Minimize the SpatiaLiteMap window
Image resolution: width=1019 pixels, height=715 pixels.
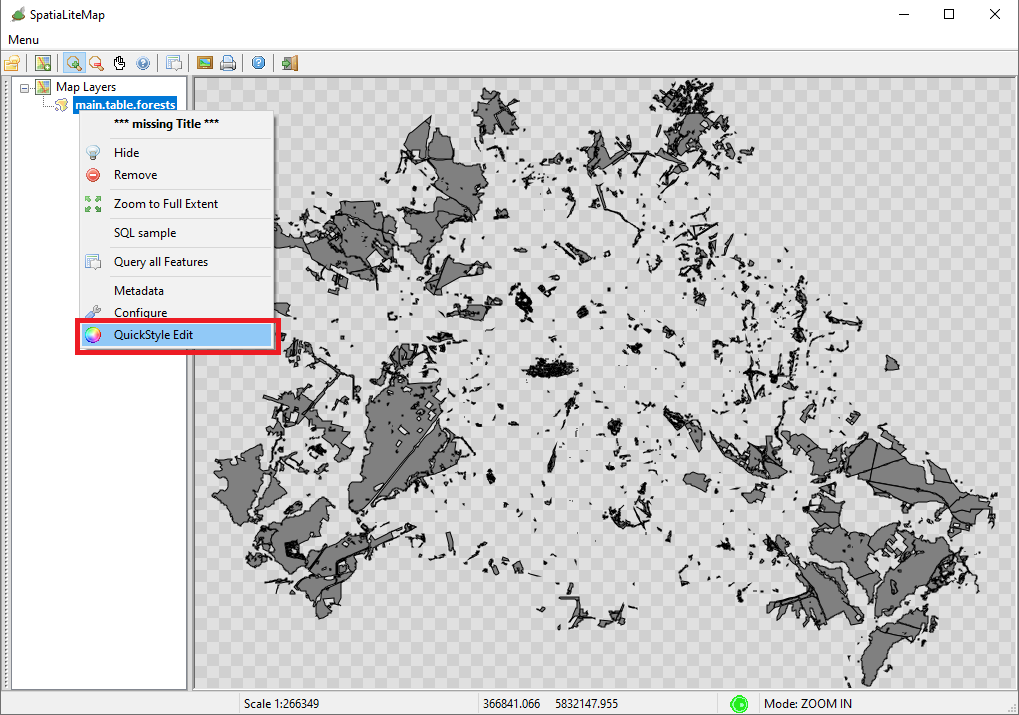pyautogui.click(x=903, y=14)
